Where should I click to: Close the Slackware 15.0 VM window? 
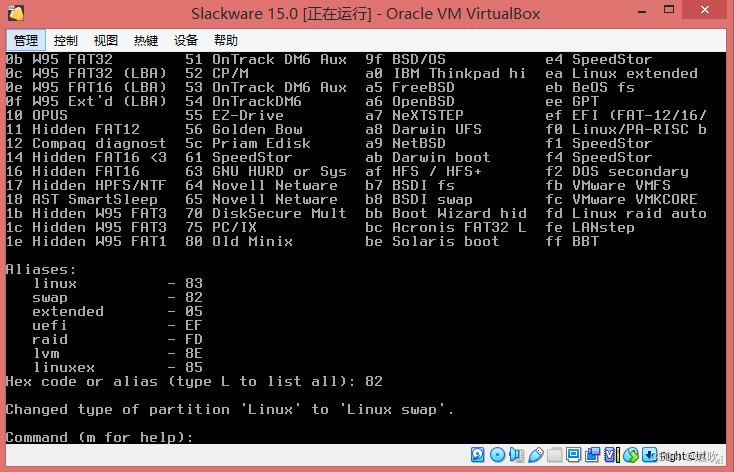click(705, 10)
